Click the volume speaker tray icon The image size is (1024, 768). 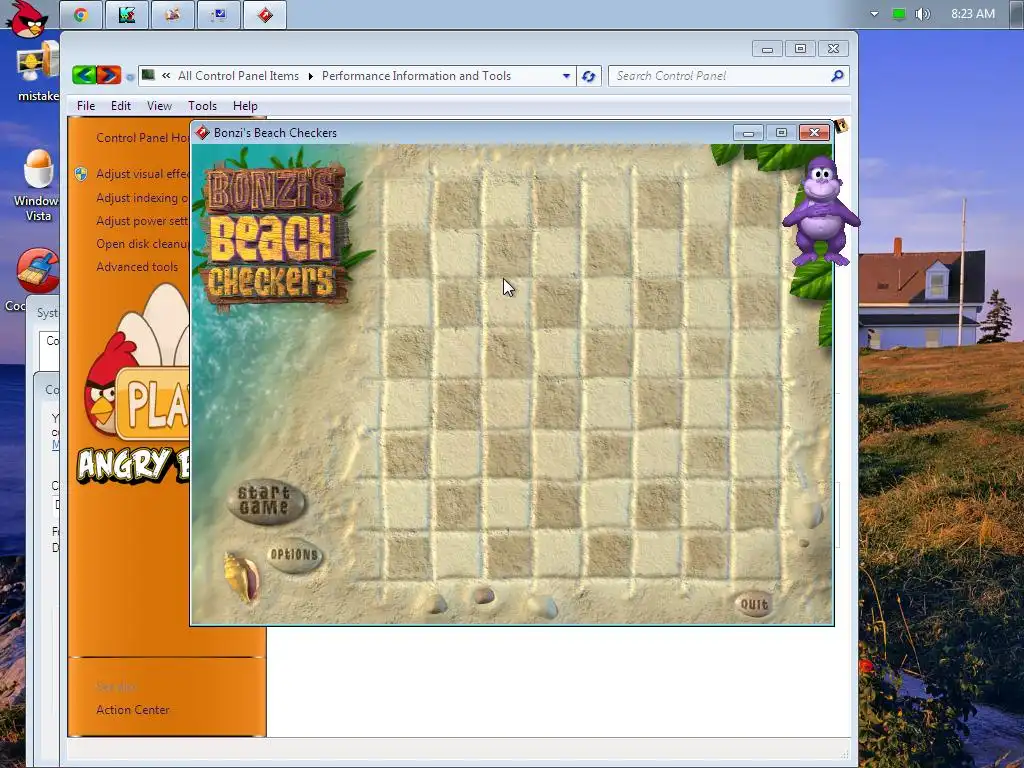[x=922, y=14]
